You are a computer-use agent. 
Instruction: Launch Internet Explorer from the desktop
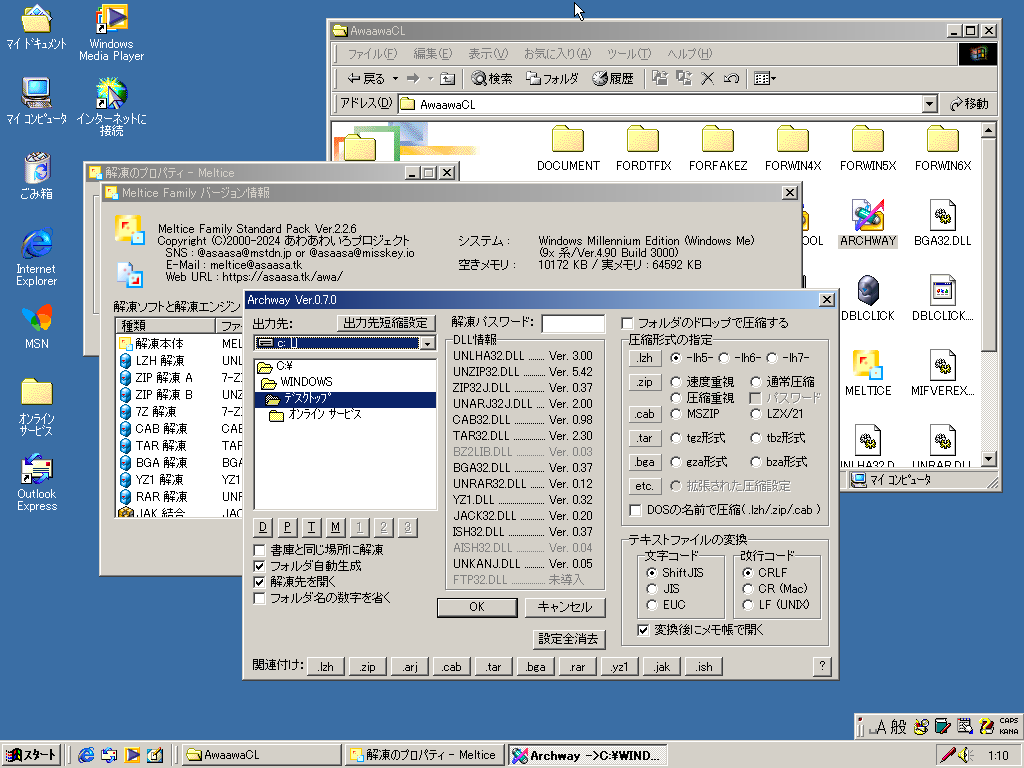click(36, 245)
